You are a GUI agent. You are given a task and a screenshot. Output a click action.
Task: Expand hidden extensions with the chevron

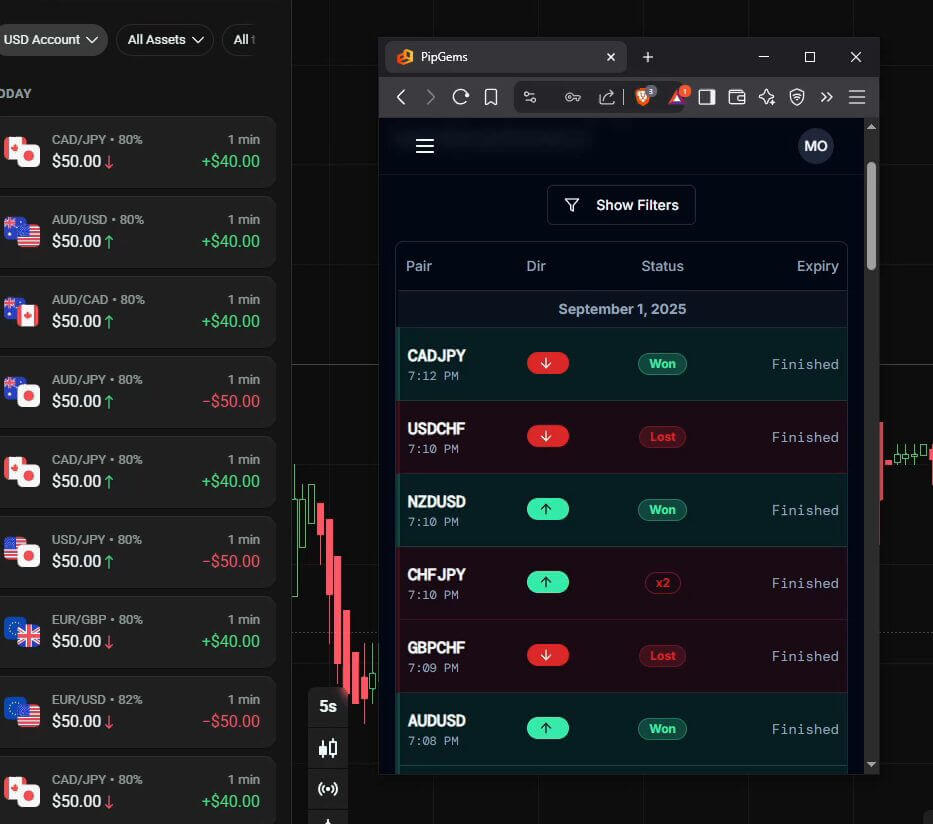827,97
